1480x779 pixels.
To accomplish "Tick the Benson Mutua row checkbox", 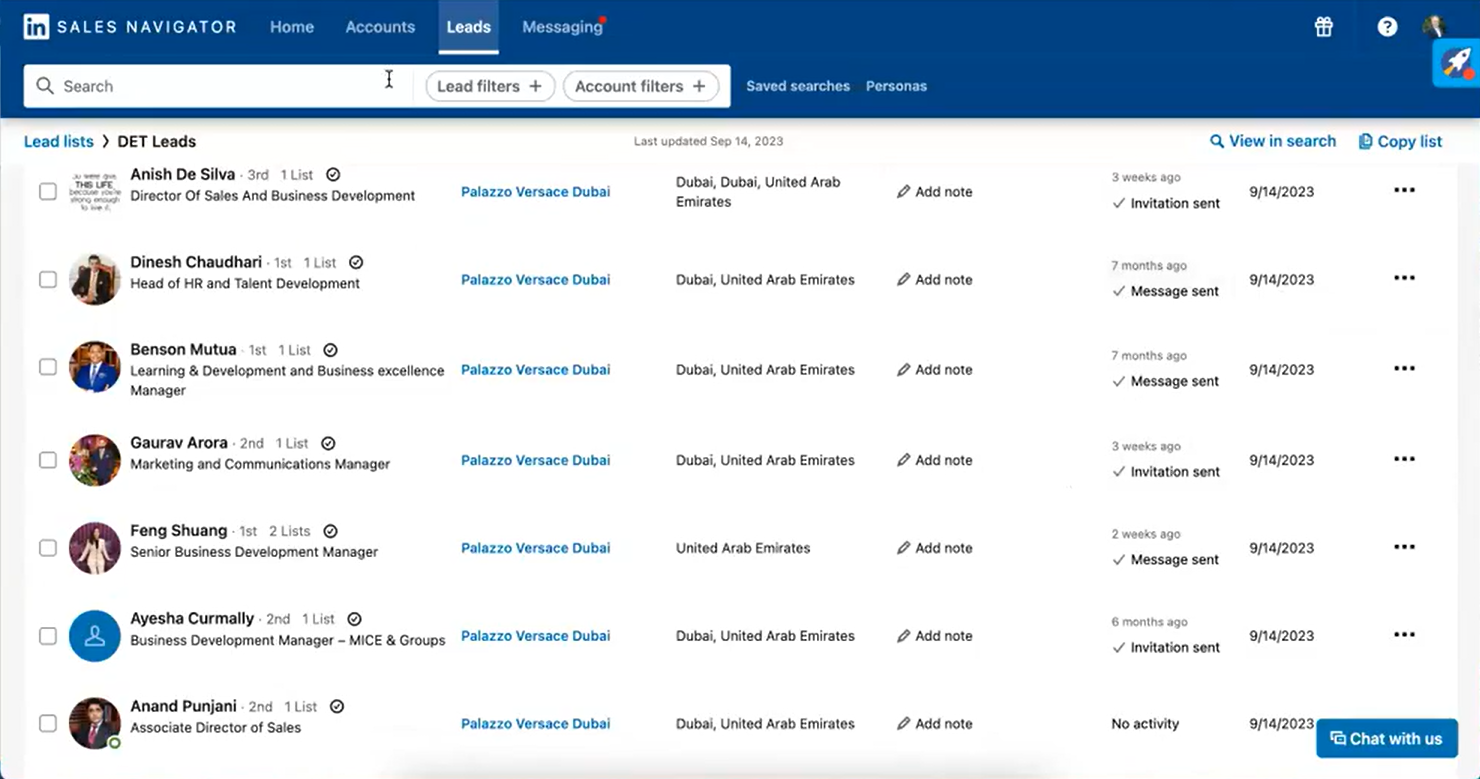I will tap(48, 367).
